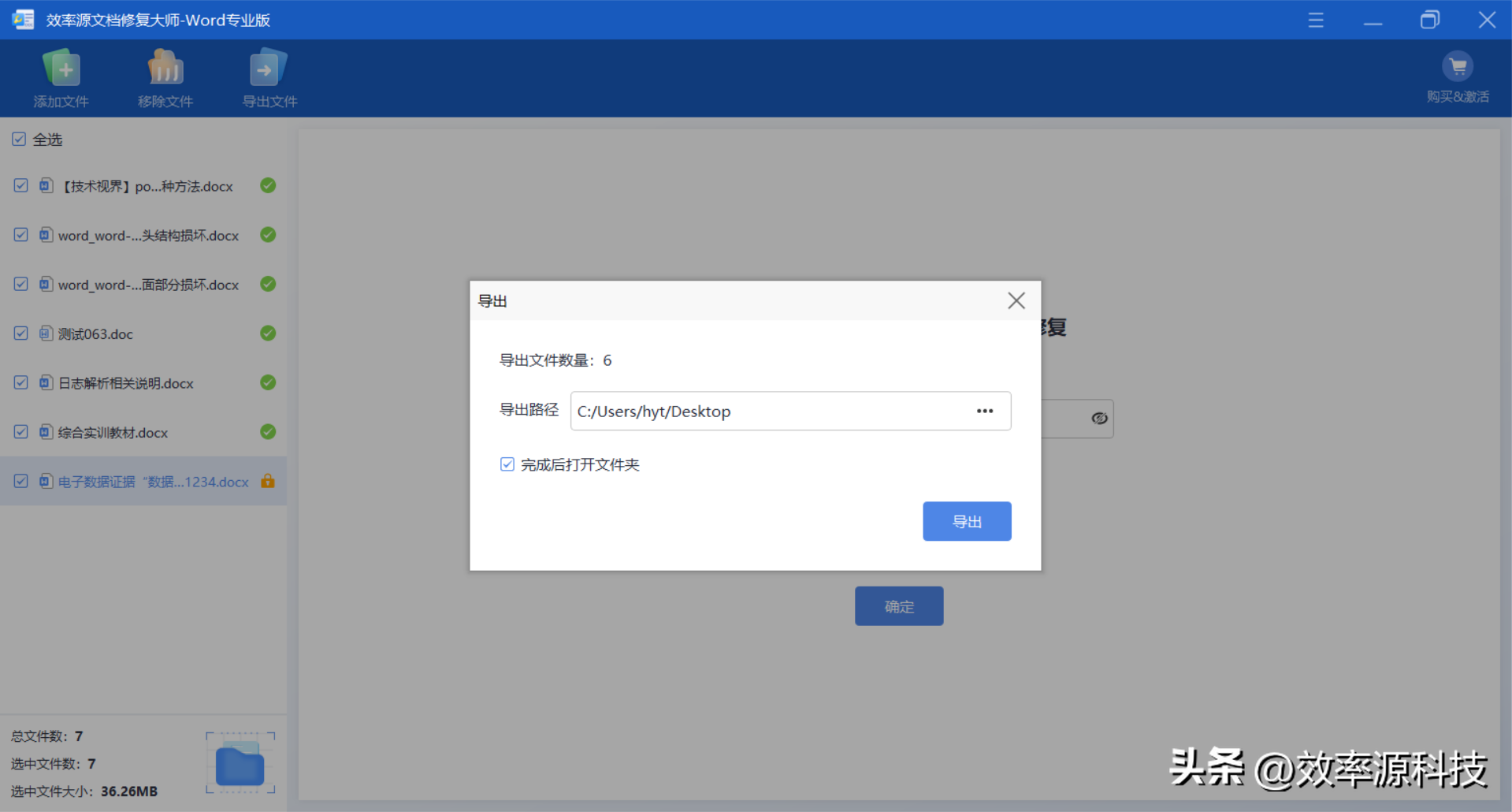Toggle checkbox for 日志解析相关说明.docx
The image size is (1512, 812).
tap(21, 383)
